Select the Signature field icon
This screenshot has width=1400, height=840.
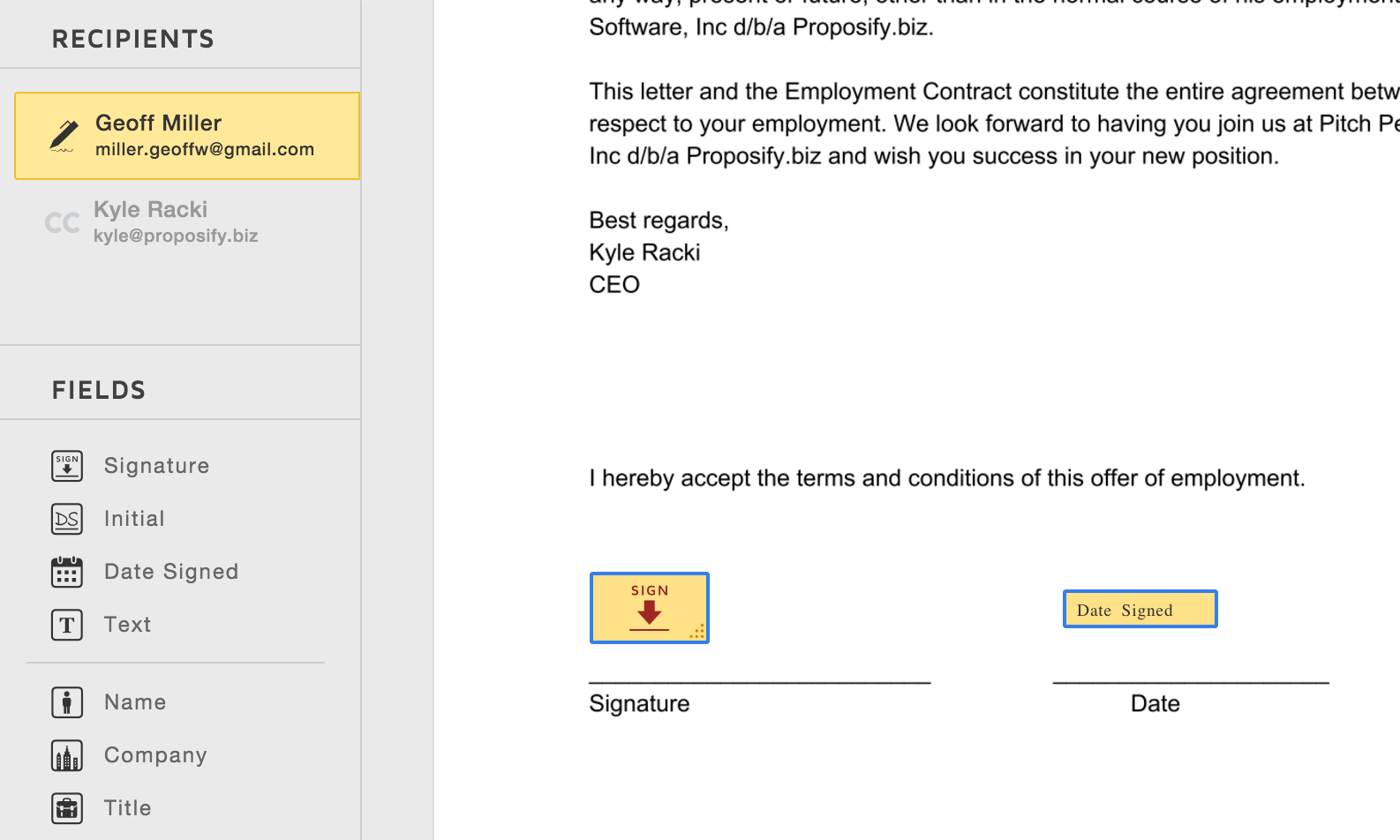(x=67, y=466)
